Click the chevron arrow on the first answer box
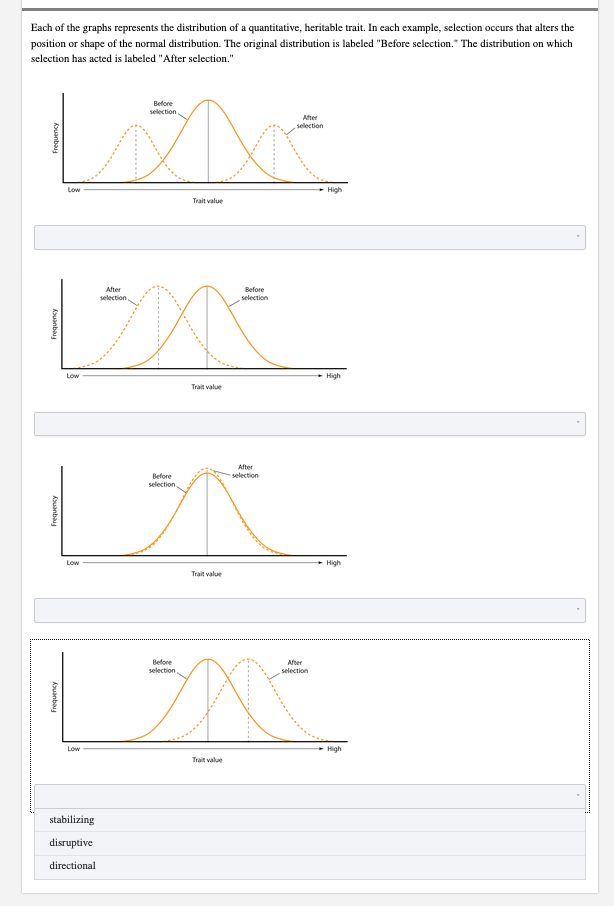 [578, 235]
